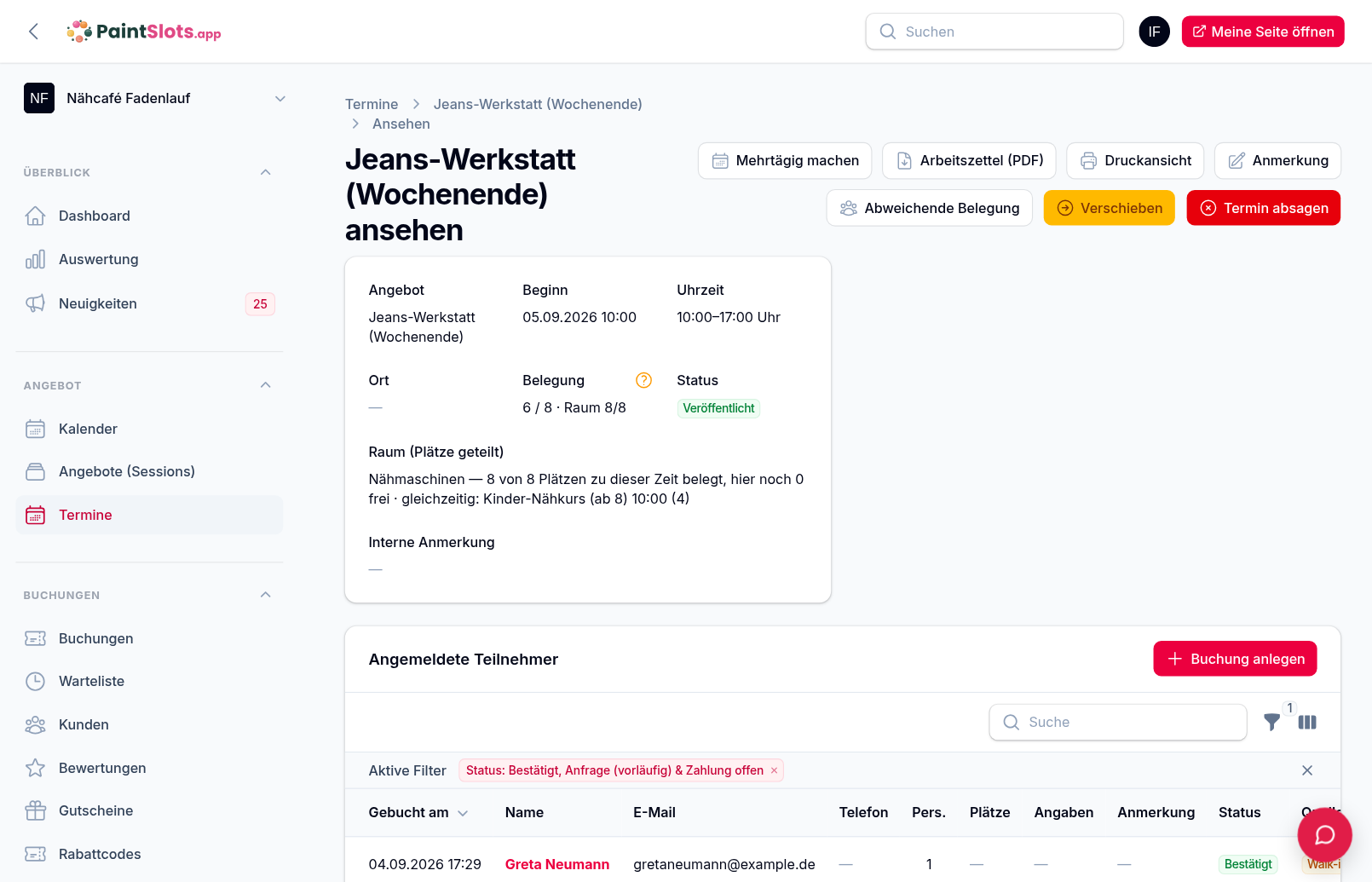Click the yellow Verschieben button
This screenshot has width=1372, height=882.
point(1110,208)
